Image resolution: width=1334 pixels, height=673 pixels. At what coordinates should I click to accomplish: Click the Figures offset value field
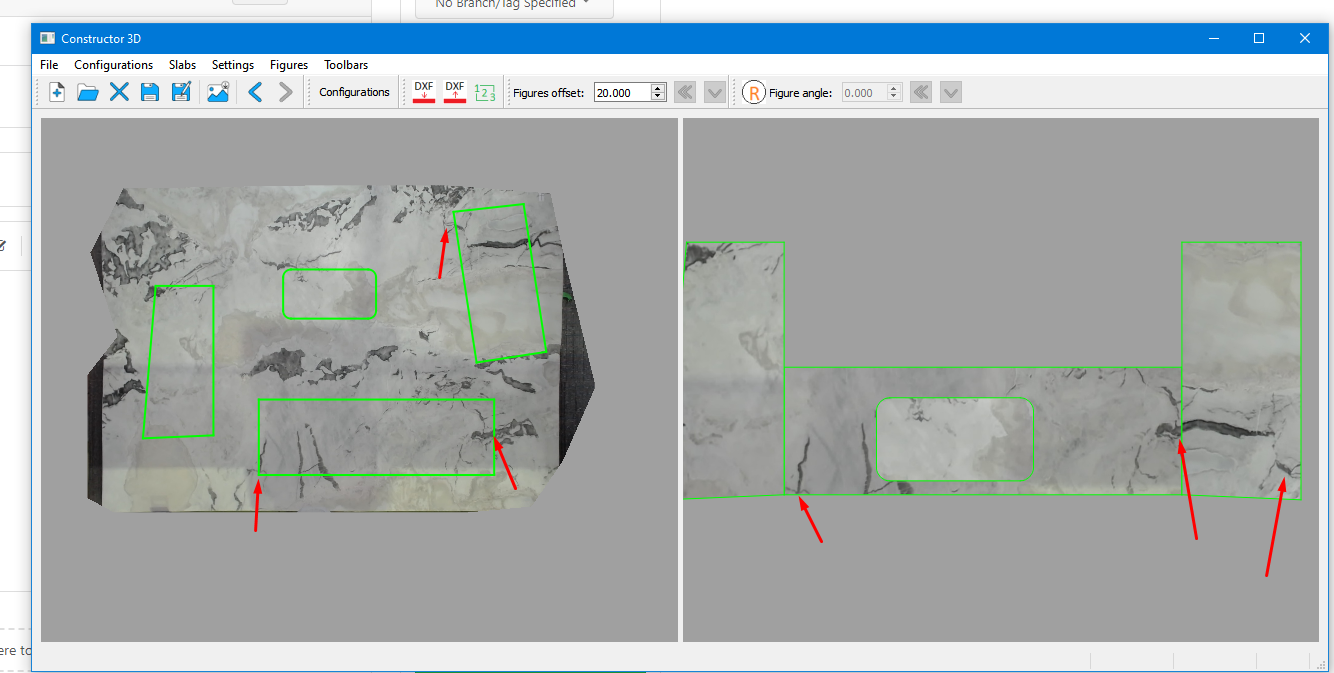621,93
